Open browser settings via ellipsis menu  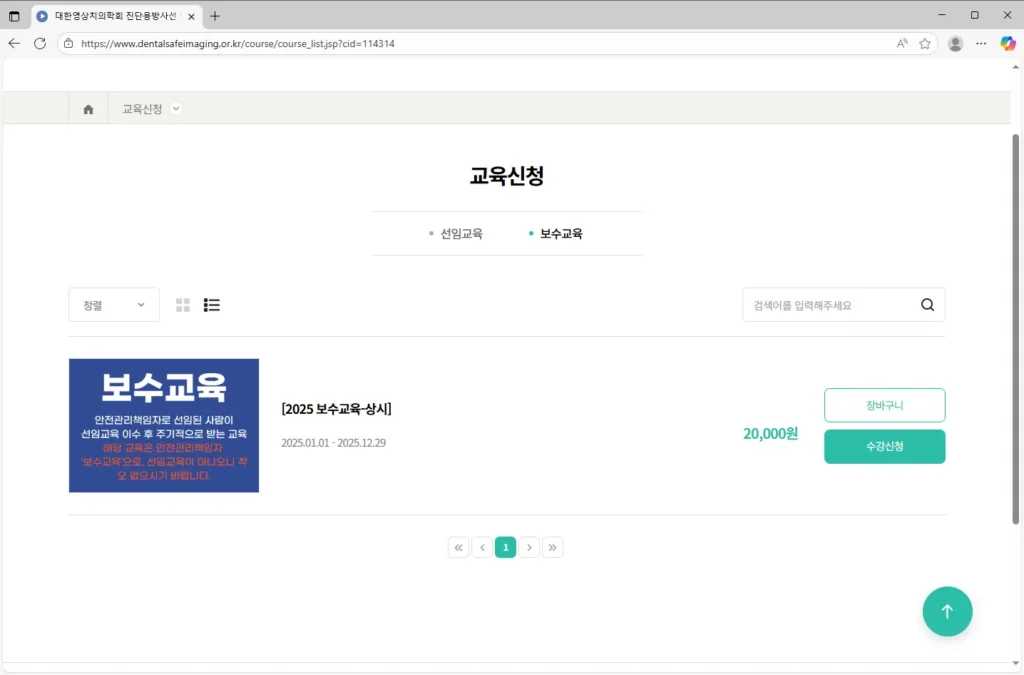[x=981, y=43]
